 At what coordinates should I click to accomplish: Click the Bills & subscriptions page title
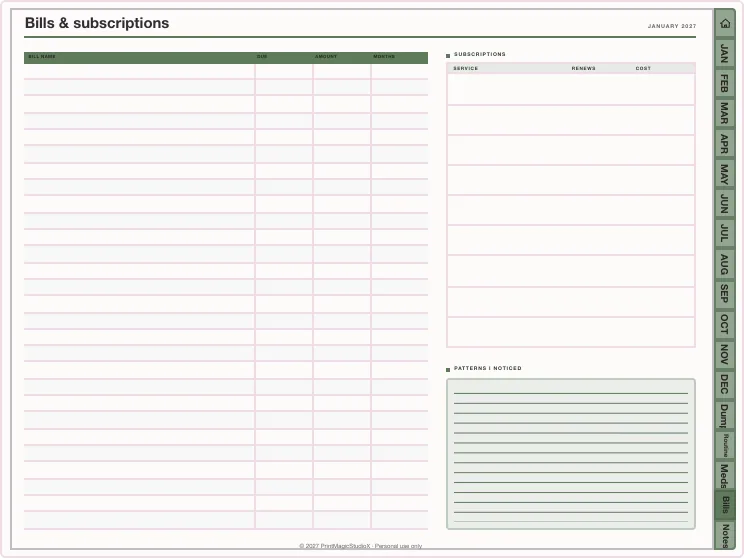pos(97,23)
